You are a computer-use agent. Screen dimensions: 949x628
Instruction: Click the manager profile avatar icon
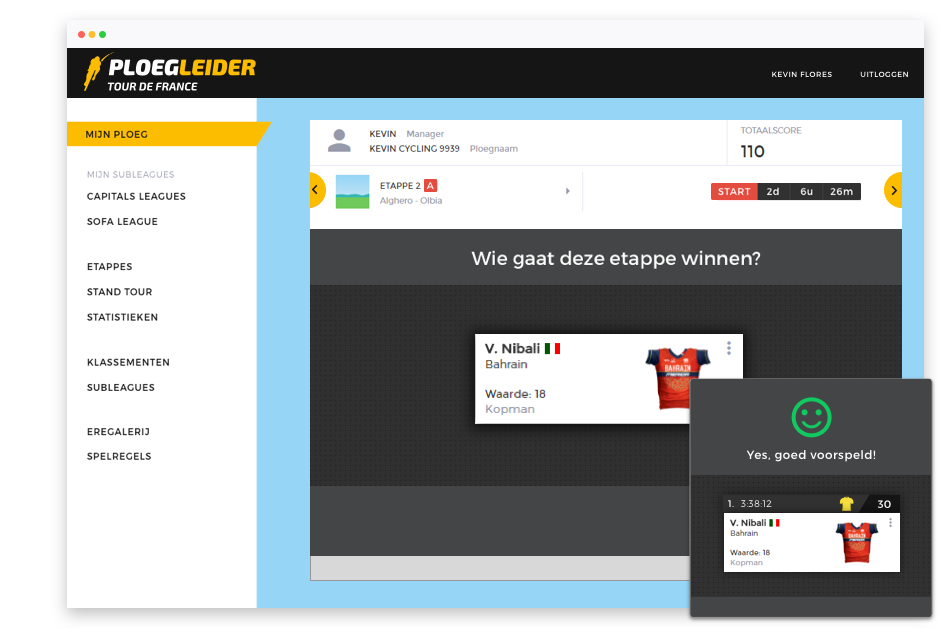tap(339, 141)
